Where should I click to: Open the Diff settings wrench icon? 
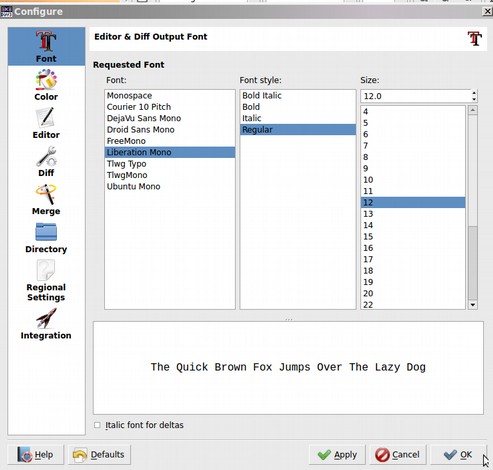pos(46,157)
